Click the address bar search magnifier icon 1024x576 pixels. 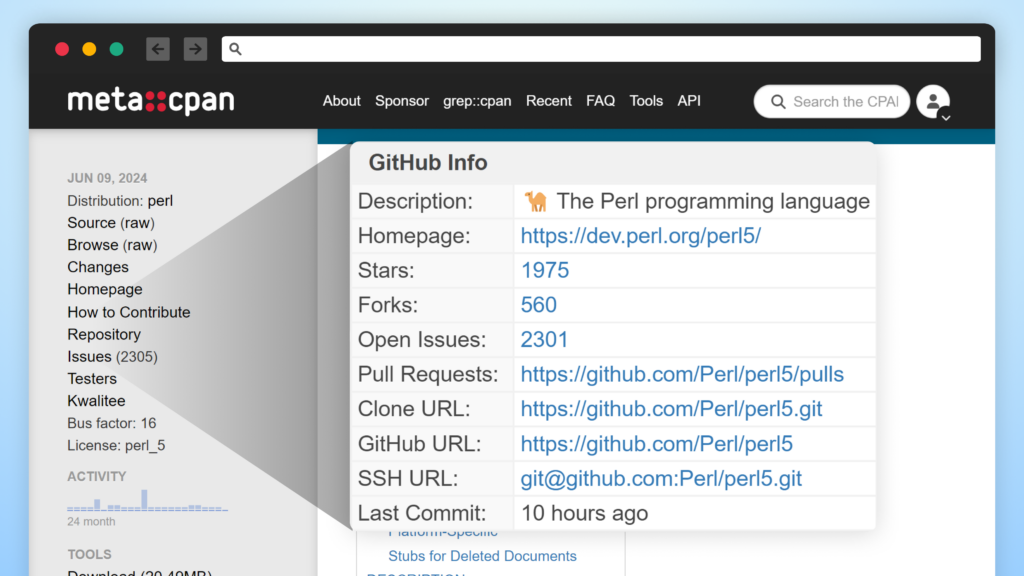click(236, 49)
